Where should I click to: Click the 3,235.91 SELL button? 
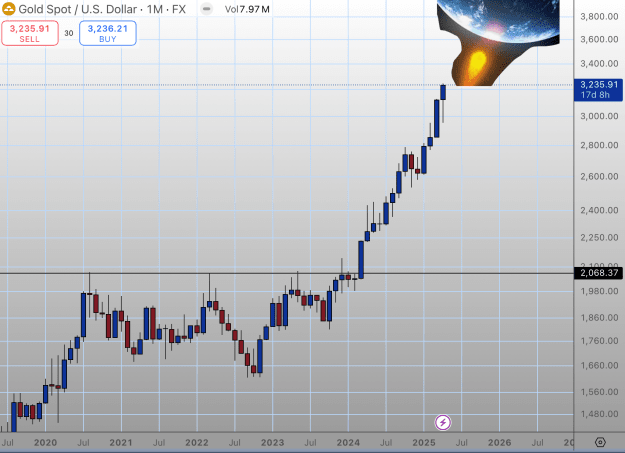pyautogui.click(x=30, y=33)
